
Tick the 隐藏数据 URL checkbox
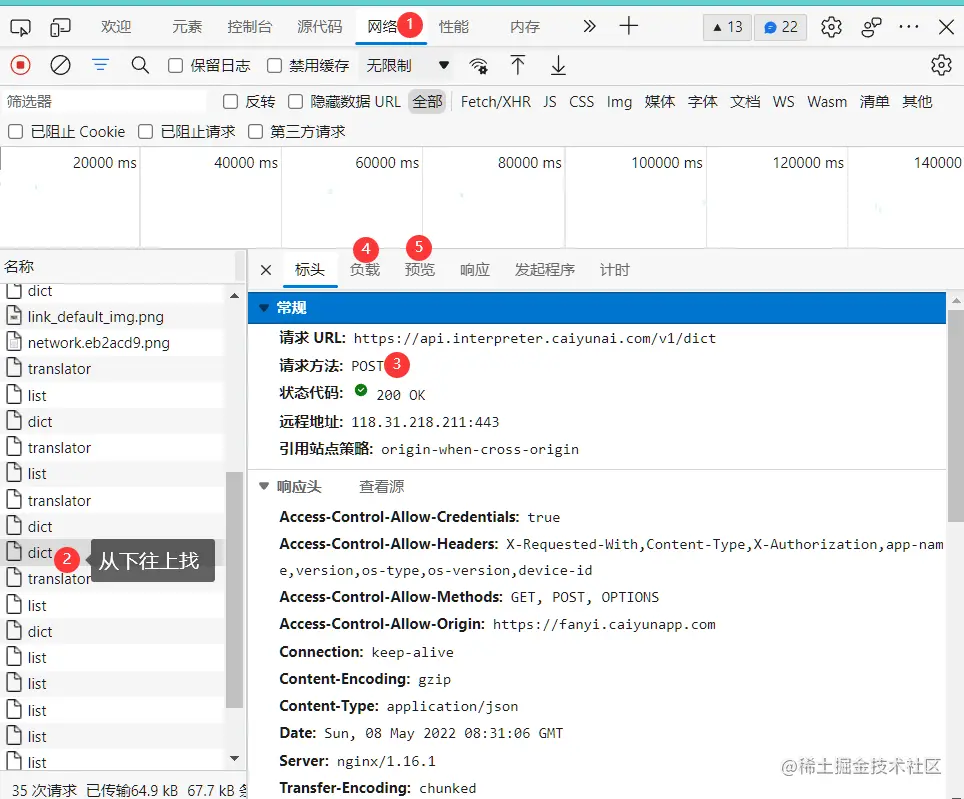(296, 101)
